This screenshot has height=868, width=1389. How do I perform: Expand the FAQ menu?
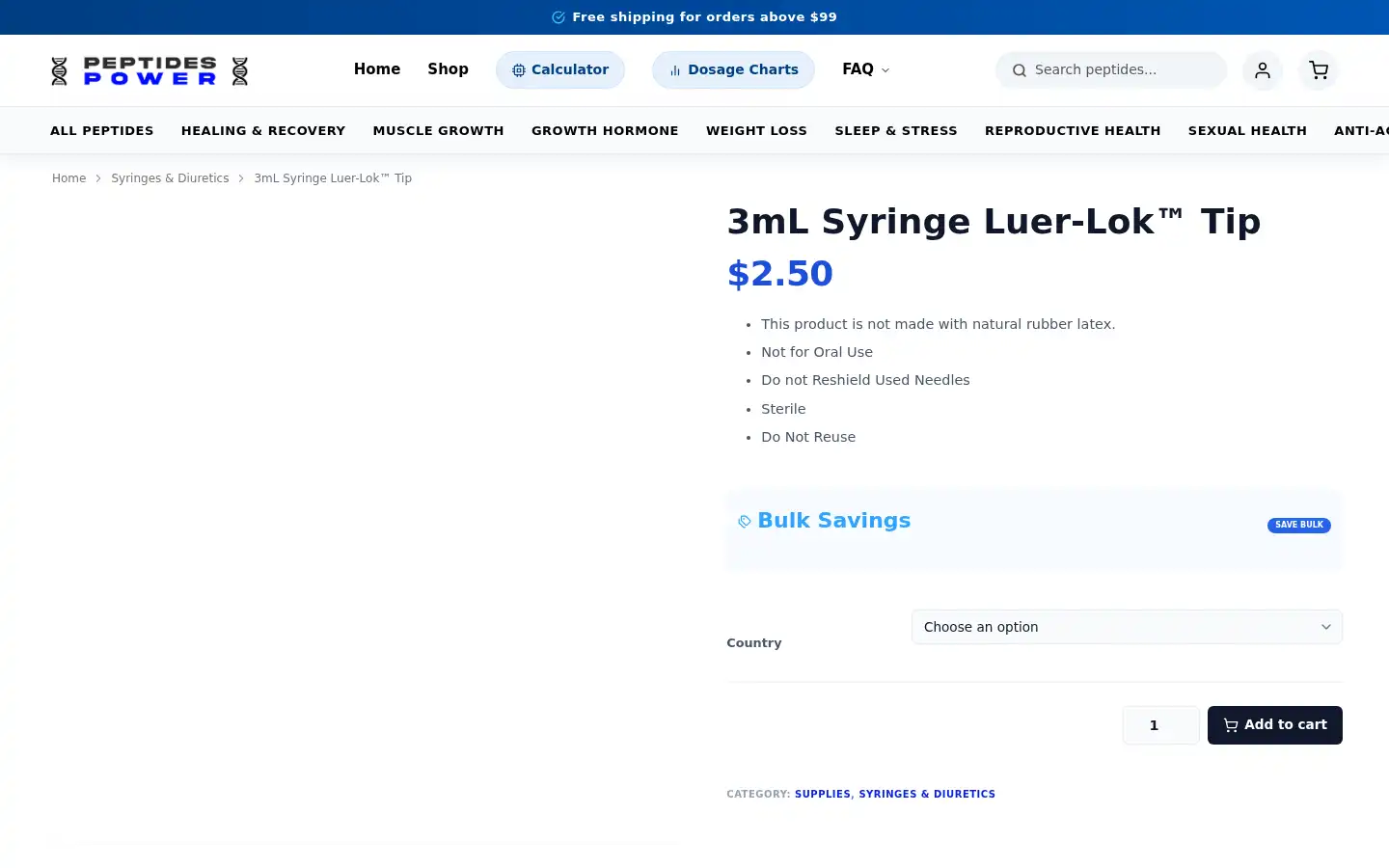click(x=865, y=69)
